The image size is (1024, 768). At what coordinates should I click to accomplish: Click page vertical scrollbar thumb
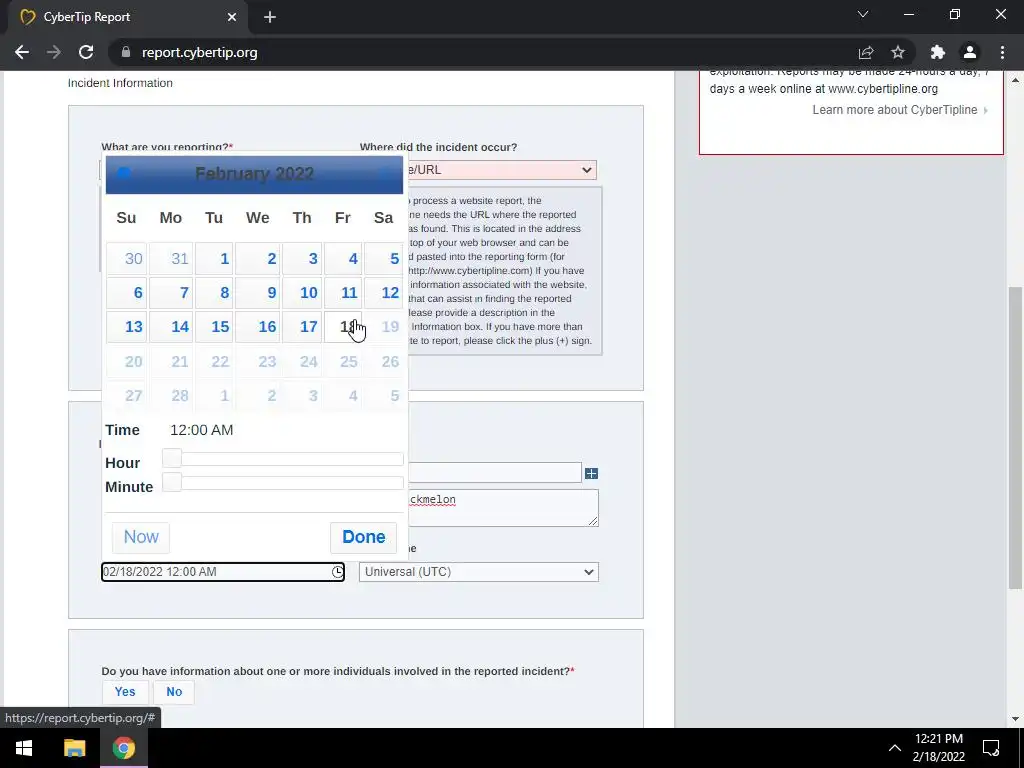point(1015,438)
